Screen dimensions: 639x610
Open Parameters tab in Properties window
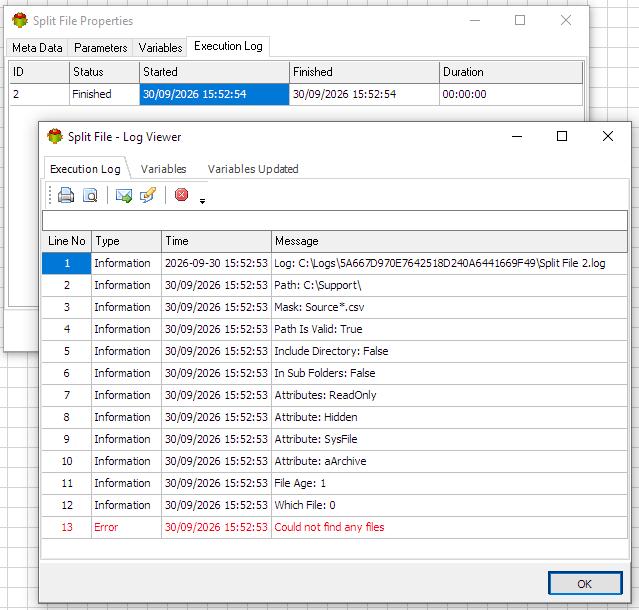(101, 48)
